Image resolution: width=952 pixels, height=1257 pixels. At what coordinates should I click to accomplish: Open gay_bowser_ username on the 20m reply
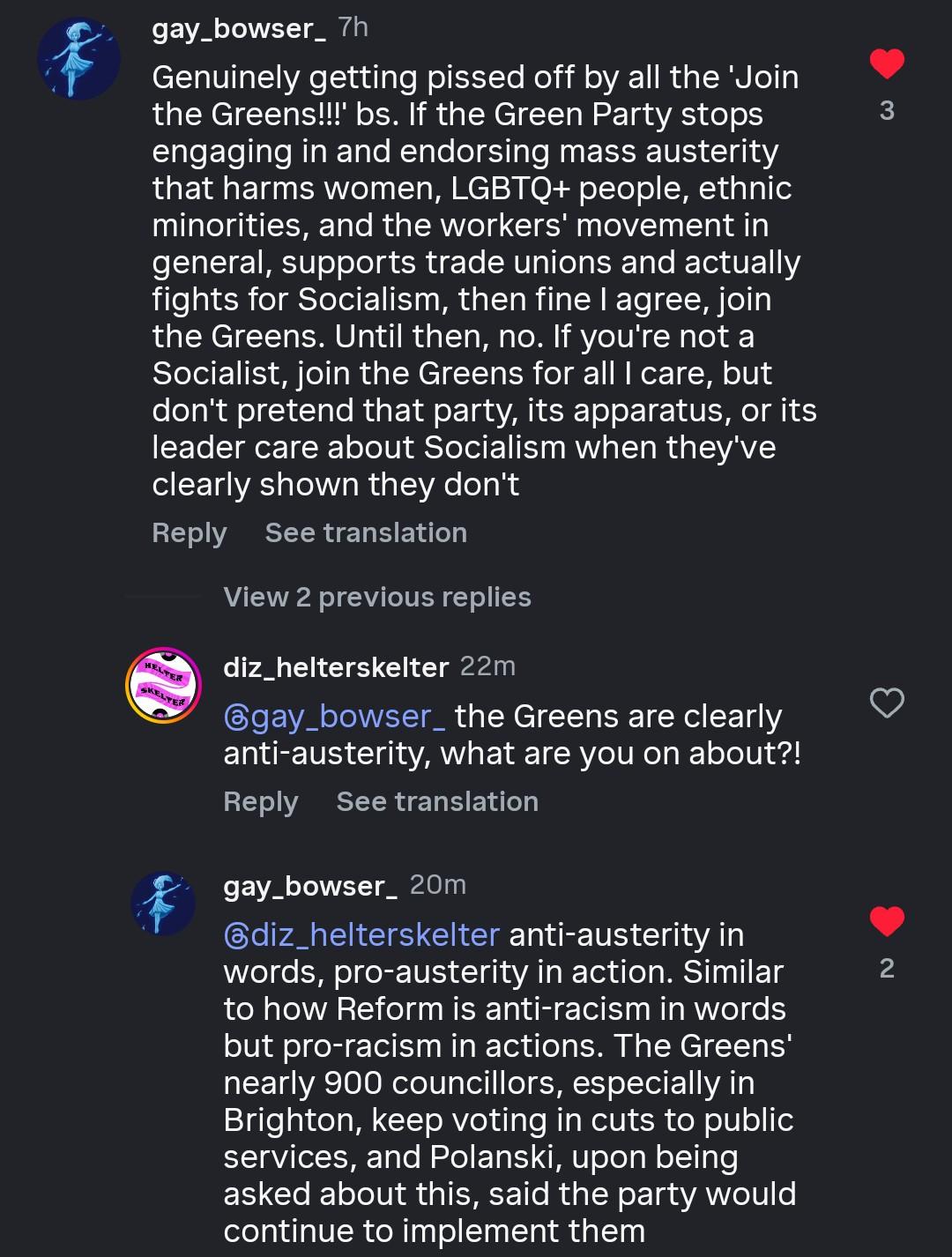point(310,885)
